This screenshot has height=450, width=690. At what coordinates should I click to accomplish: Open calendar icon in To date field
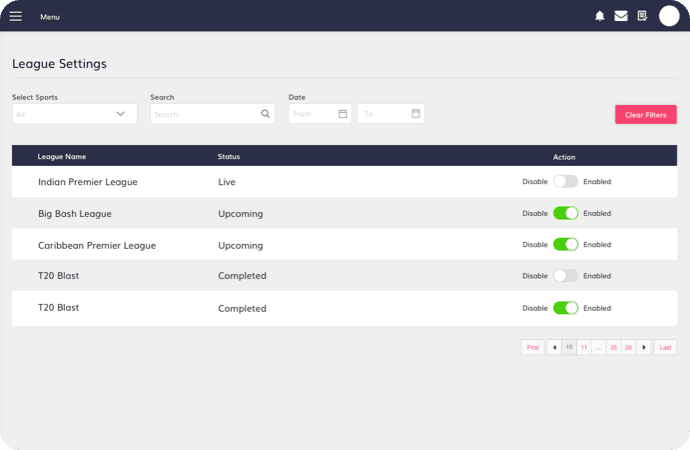[x=415, y=114]
